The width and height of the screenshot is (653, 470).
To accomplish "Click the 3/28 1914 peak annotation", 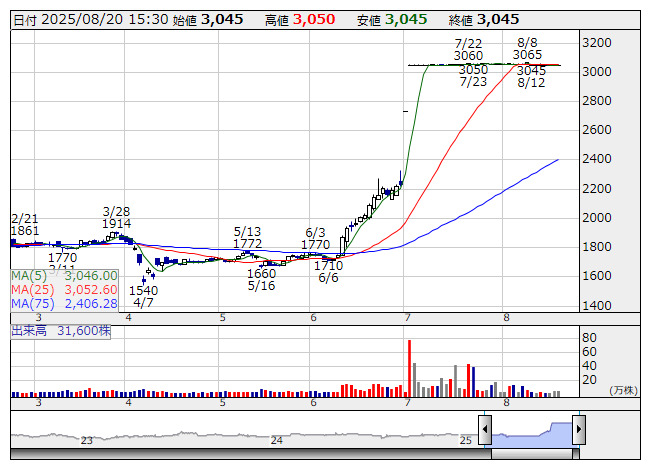I will [117, 217].
